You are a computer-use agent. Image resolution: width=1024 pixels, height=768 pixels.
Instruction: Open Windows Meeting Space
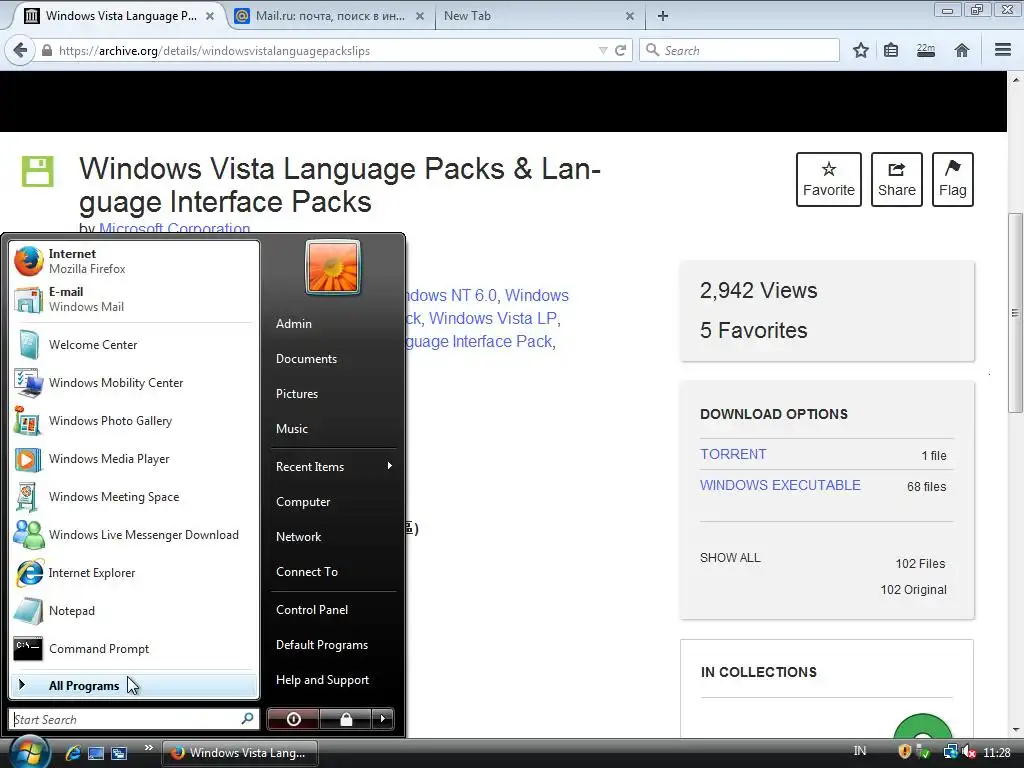[x=134, y=496]
